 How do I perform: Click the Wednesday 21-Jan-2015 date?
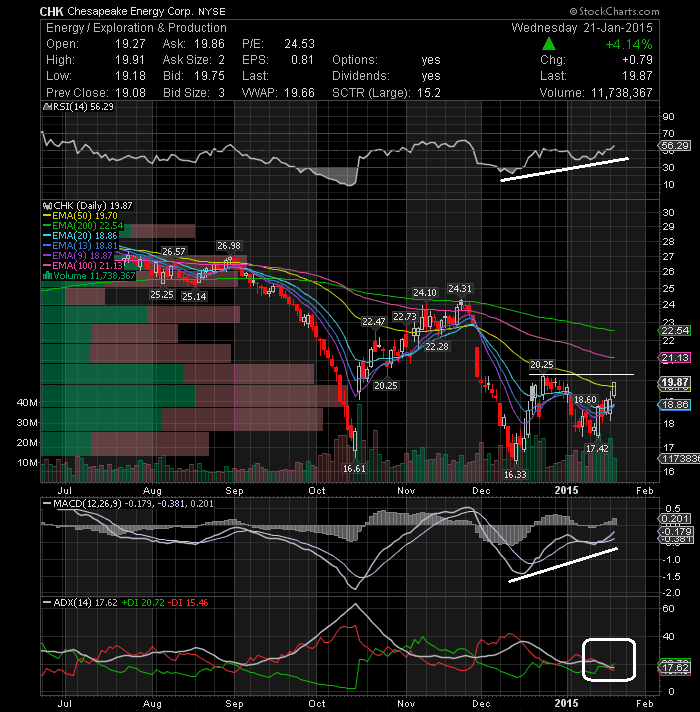(x=582, y=28)
